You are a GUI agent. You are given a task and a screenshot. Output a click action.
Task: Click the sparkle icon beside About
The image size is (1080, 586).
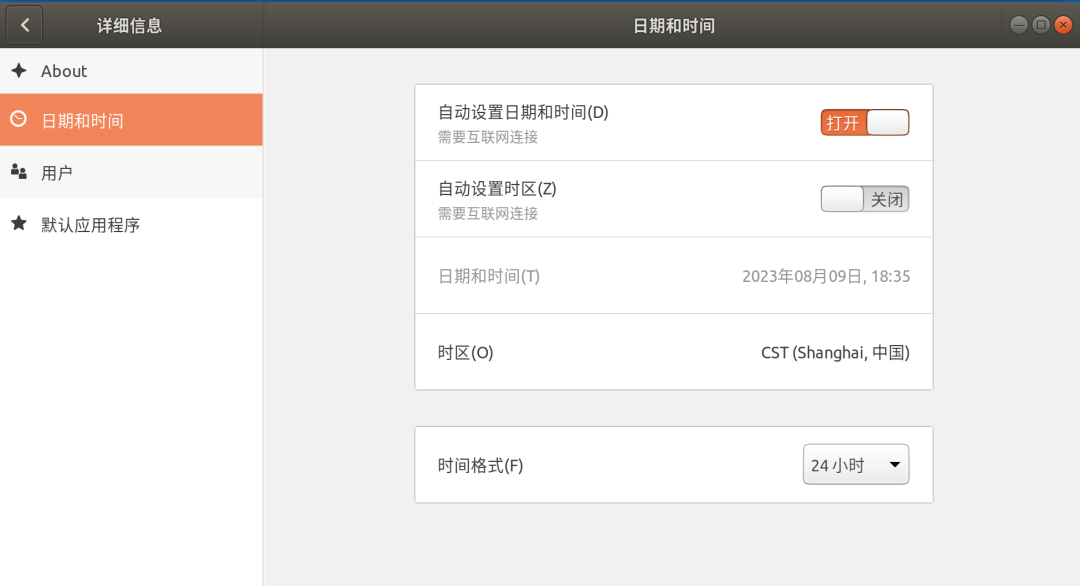click(x=18, y=71)
